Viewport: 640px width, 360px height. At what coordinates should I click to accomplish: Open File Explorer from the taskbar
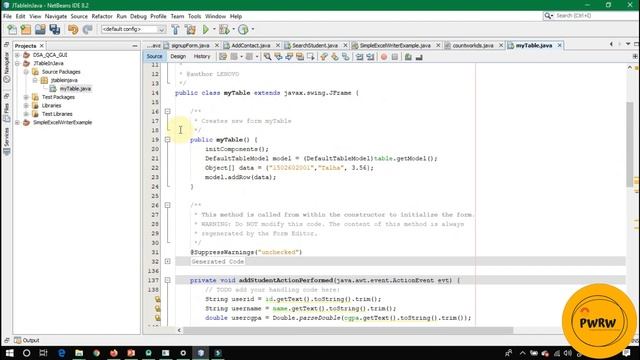tap(79, 353)
